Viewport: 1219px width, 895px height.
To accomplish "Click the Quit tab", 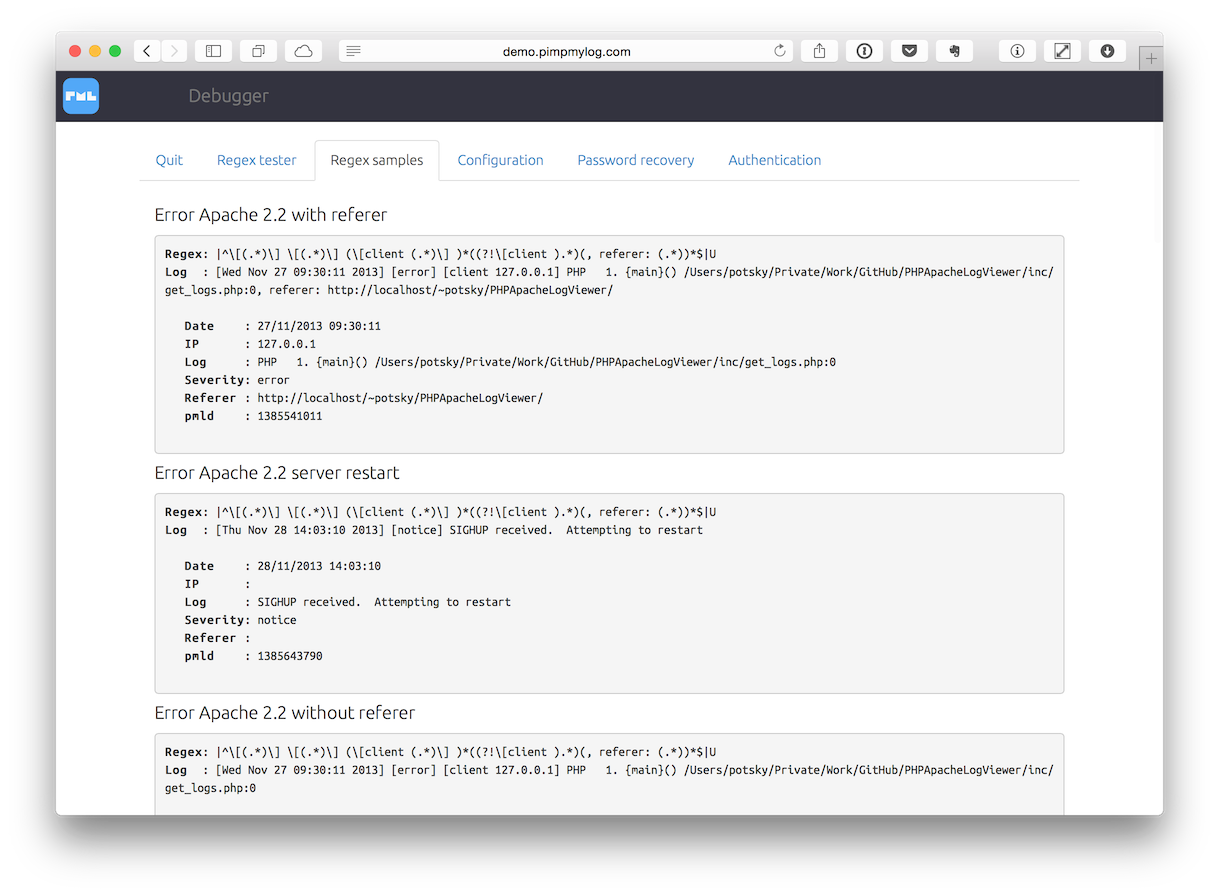I will [x=169, y=160].
